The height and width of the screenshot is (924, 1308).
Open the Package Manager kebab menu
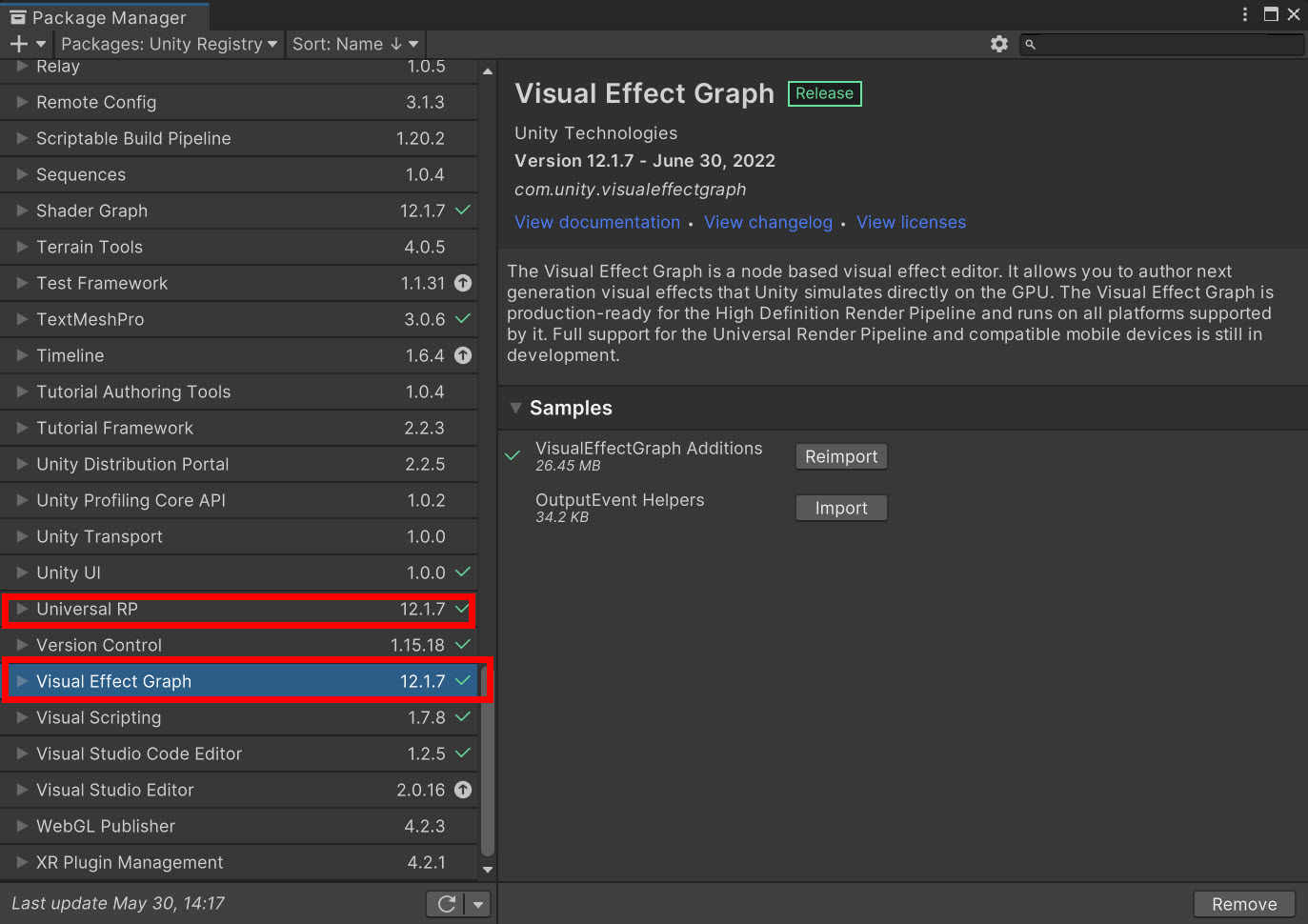click(1245, 14)
